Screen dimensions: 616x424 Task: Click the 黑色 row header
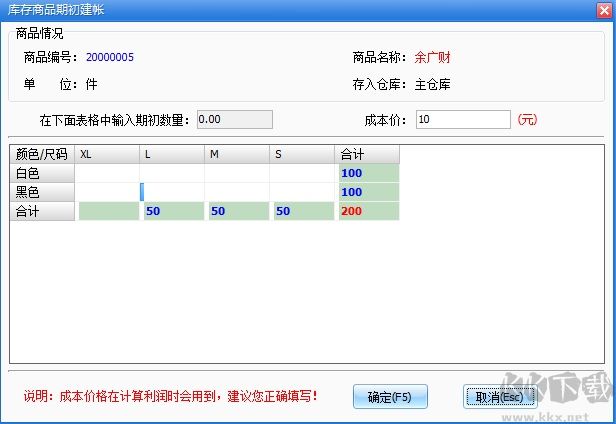point(42,192)
